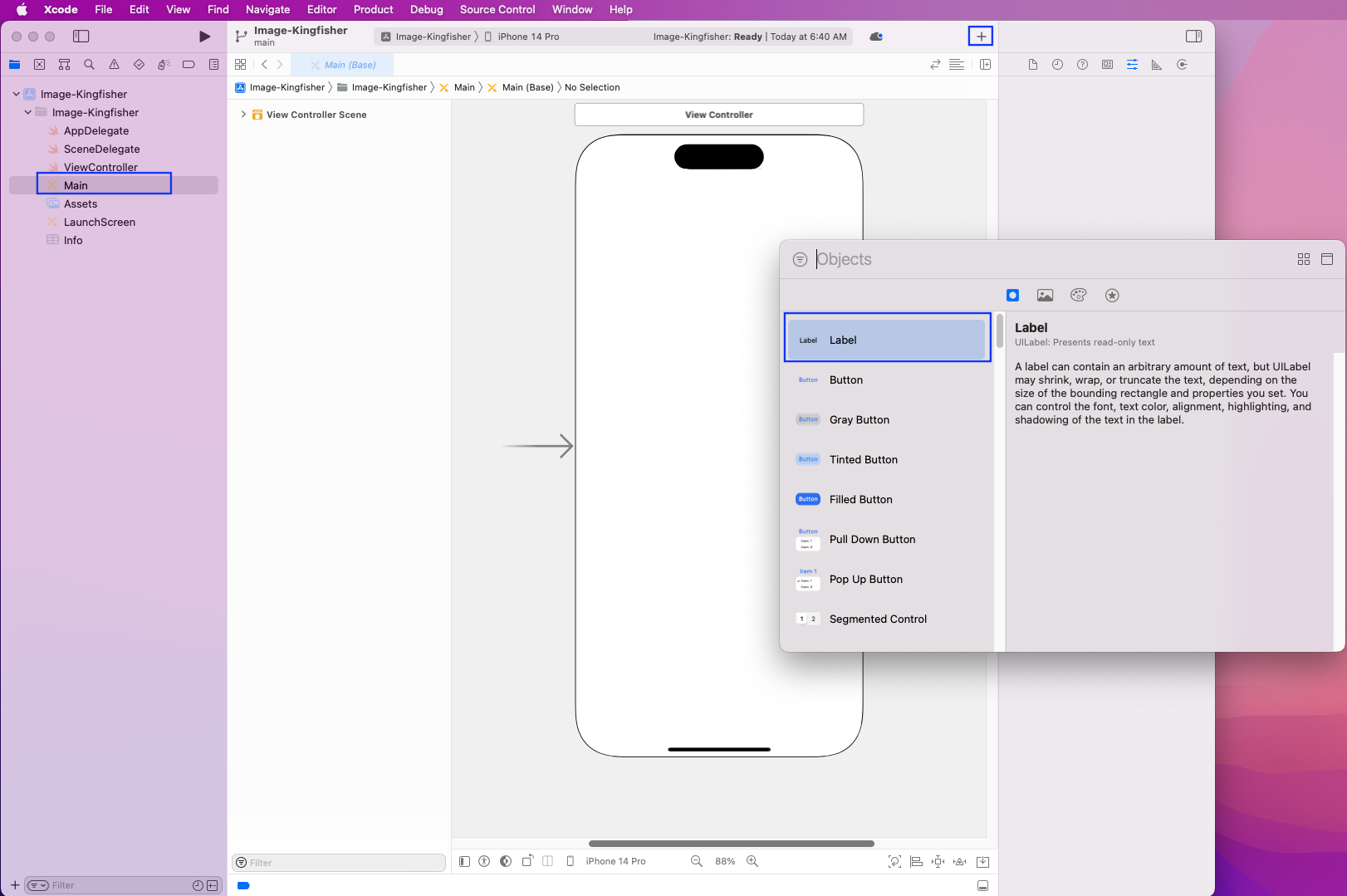Open the Symbol navigator

point(64,65)
